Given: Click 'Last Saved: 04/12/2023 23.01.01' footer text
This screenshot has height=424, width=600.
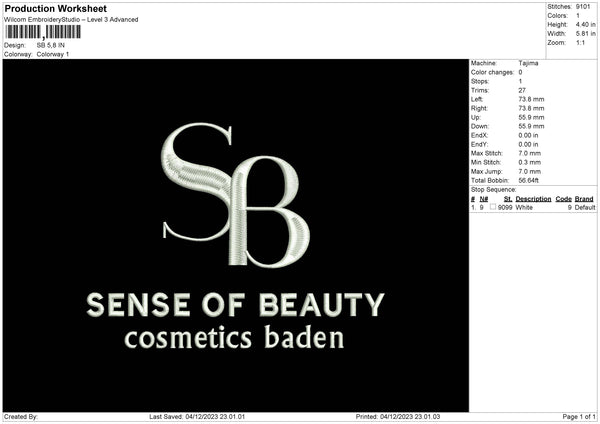Looking at the screenshot, I should pyautogui.click(x=197, y=417).
